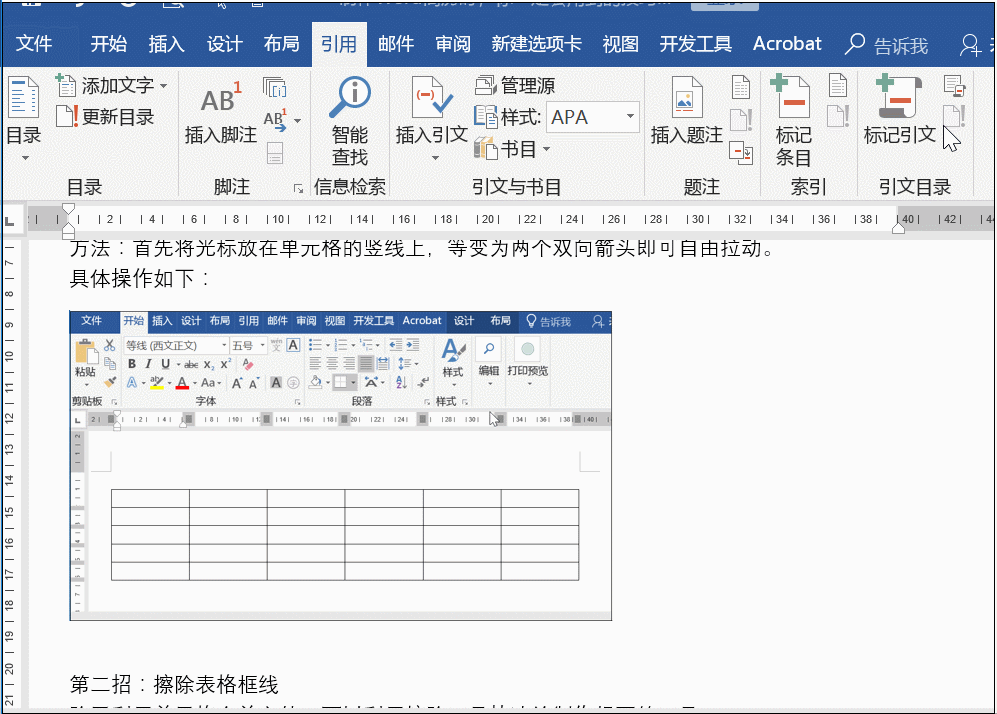The height and width of the screenshot is (714, 997).
Task: Click the cross-reference icon in the 题注 group
Action: (x=741, y=151)
